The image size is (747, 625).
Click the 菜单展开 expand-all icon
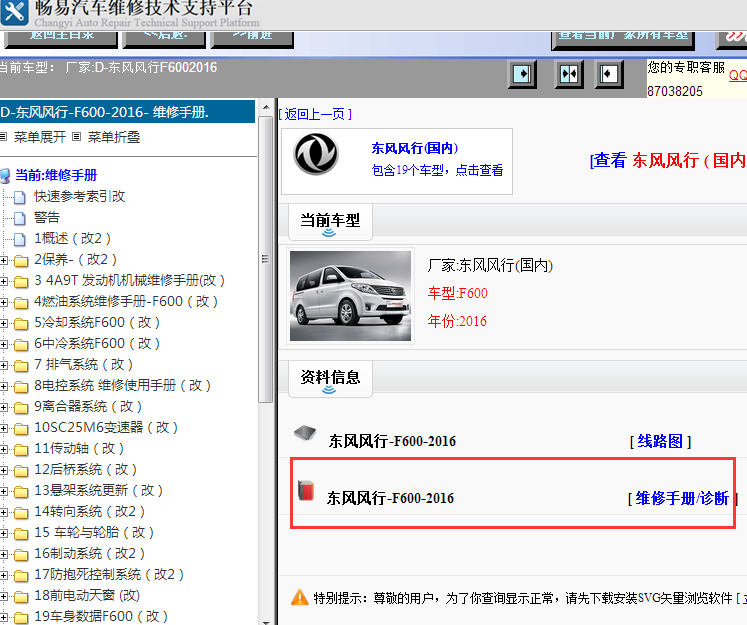pos(3,137)
